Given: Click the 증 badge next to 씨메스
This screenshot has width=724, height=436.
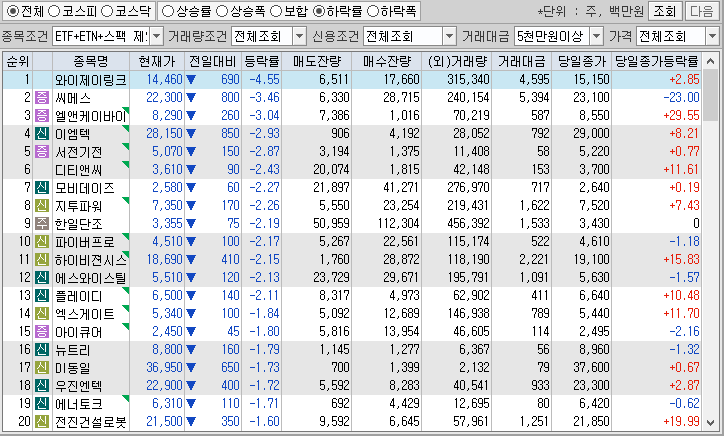Looking at the screenshot, I should pos(42,97).
